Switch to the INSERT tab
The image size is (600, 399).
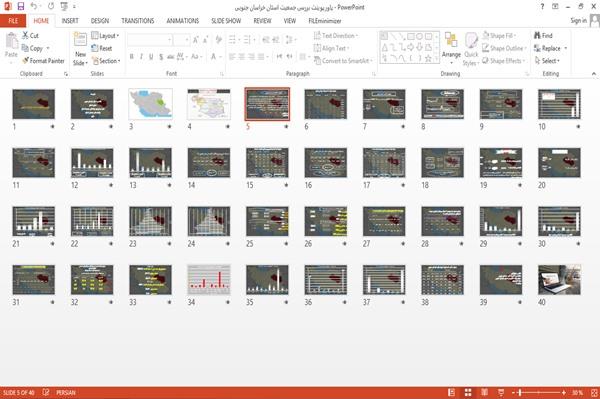pos(70,21)
